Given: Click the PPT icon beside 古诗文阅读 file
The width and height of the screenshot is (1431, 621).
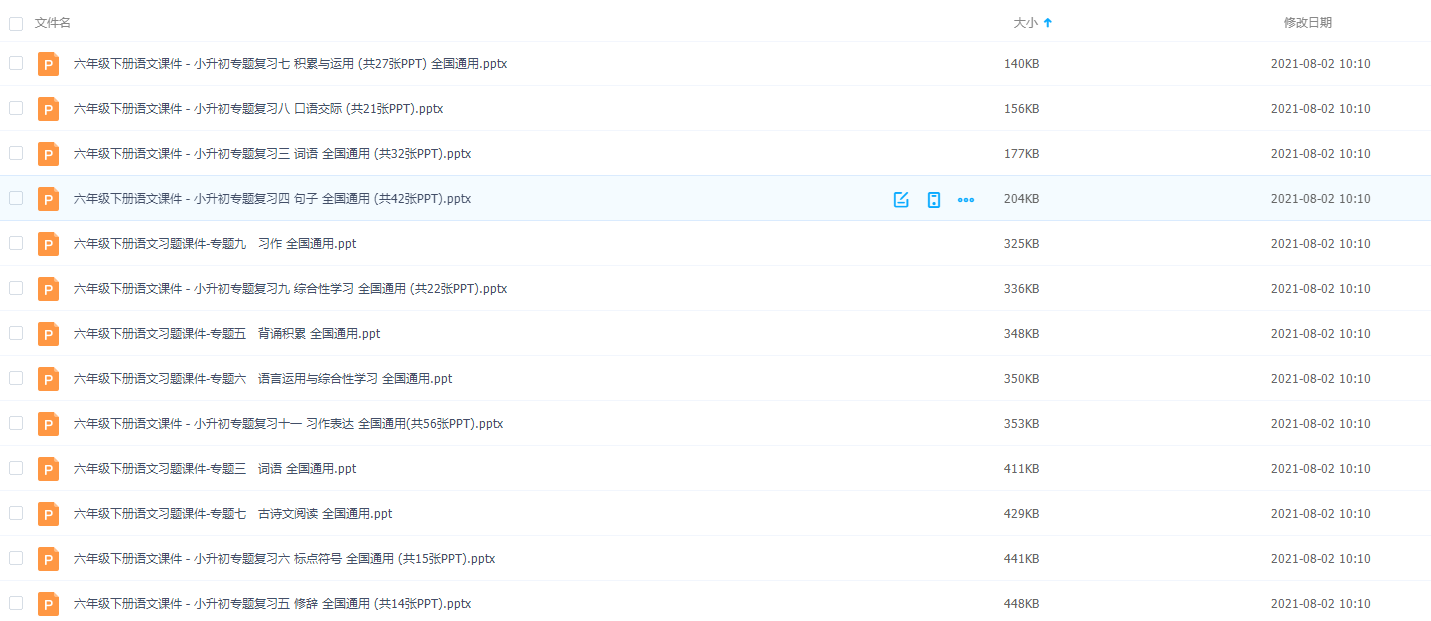Looking at the screenshot, I should (x=48, y=513).
